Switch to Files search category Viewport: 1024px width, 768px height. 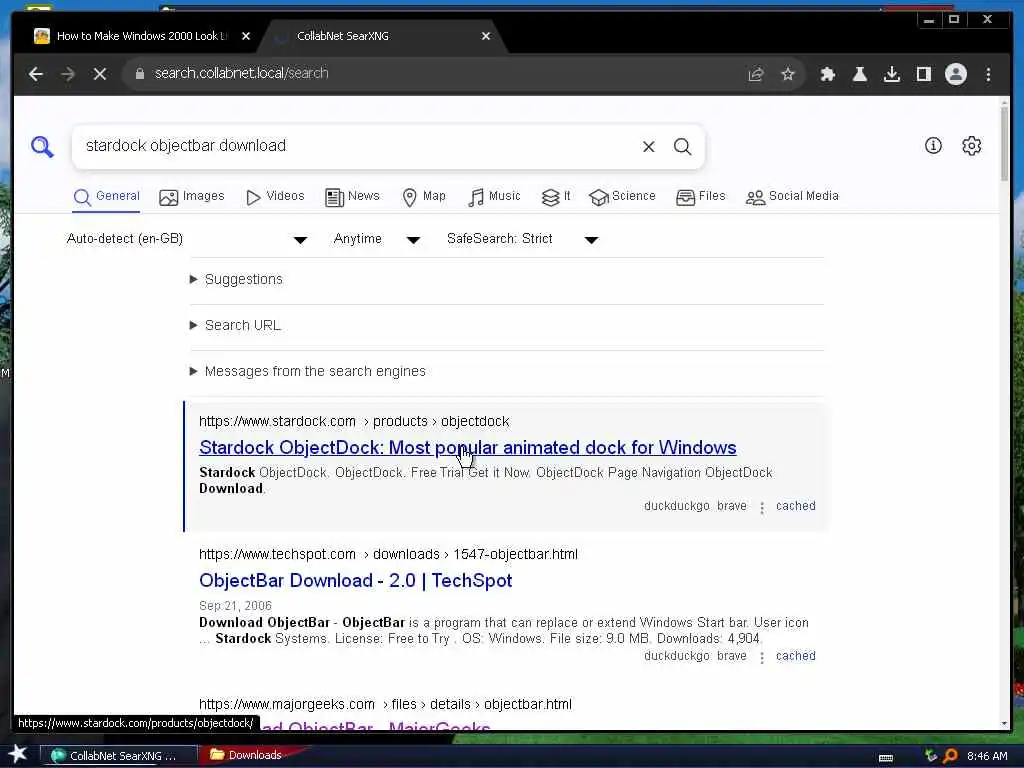tap(701, 197)
